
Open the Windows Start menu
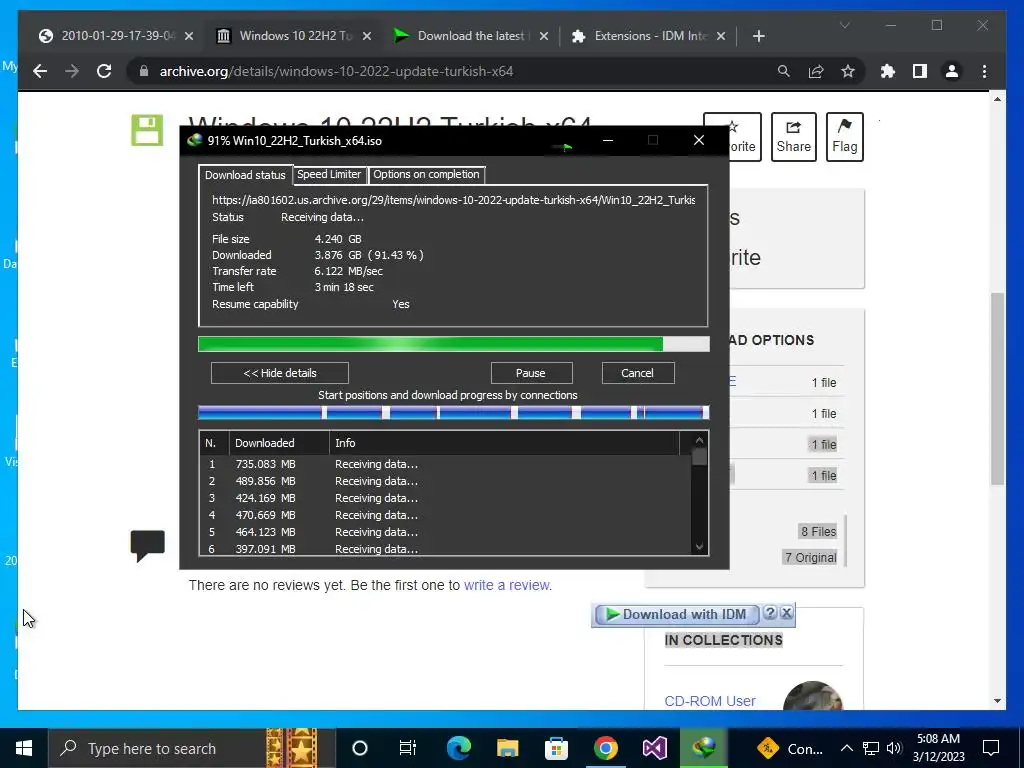click(x=24, y=748)
